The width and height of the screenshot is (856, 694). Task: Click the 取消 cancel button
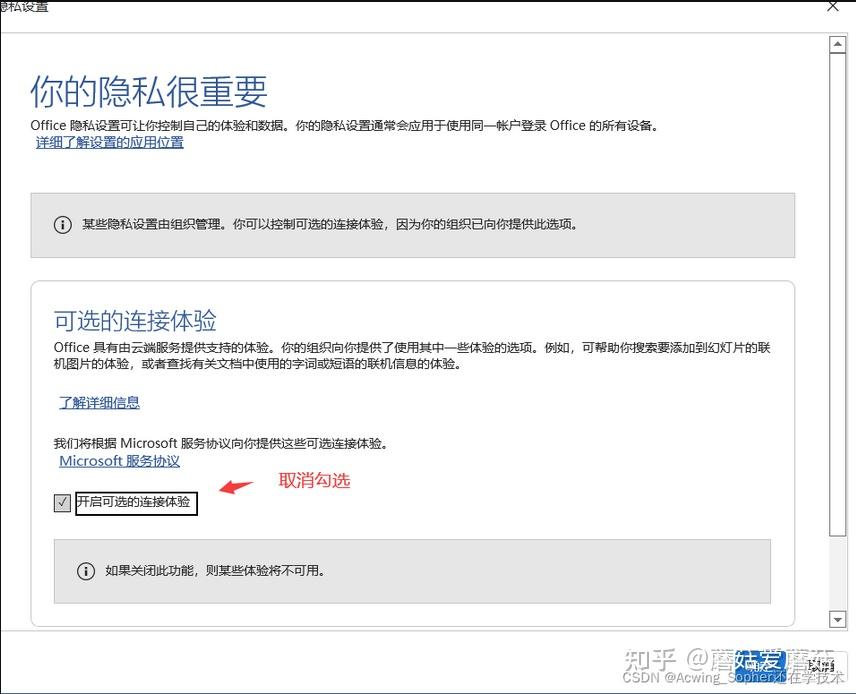820,665
